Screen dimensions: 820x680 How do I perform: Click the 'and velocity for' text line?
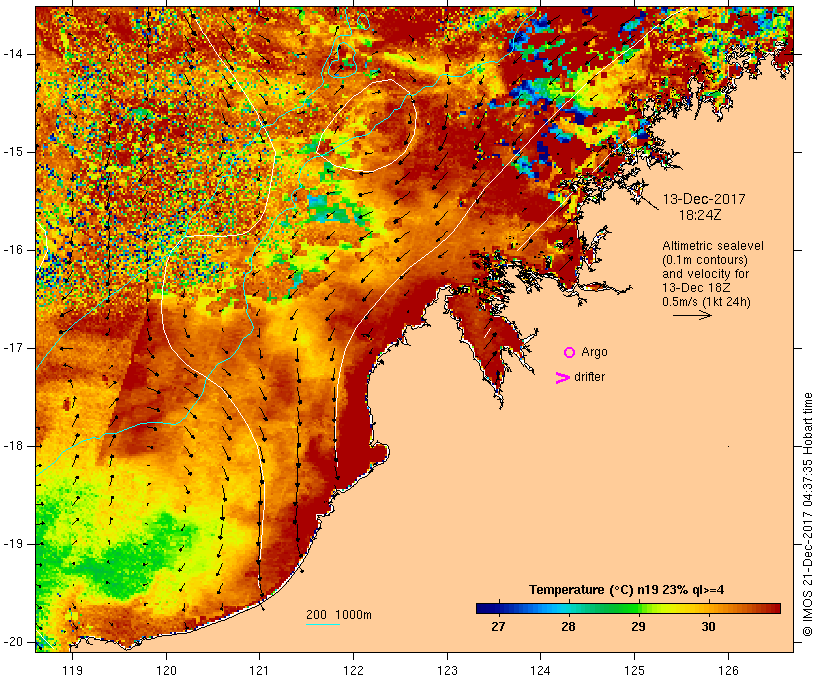coord(705,274)
